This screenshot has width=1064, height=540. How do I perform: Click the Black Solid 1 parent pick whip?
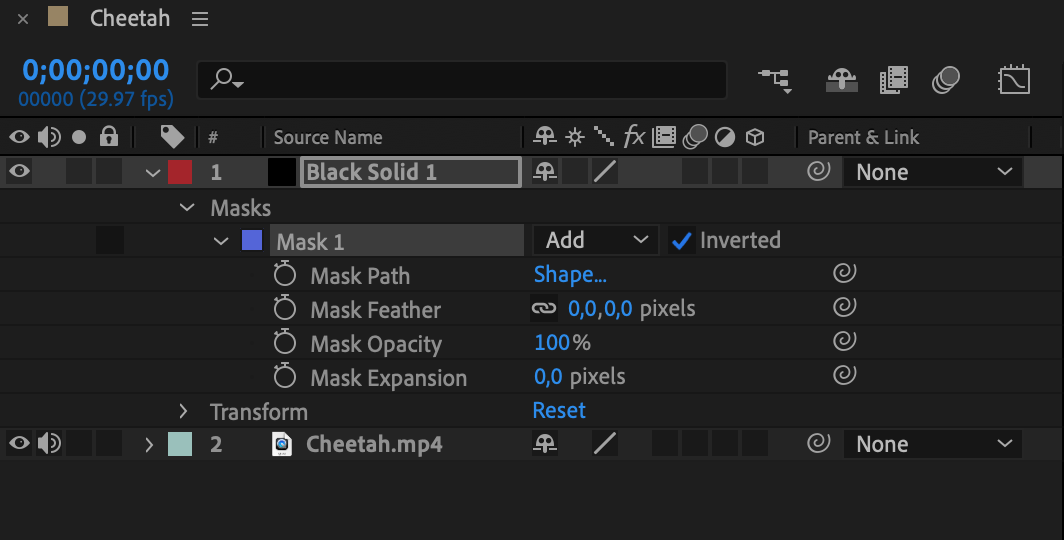[818, 172]
